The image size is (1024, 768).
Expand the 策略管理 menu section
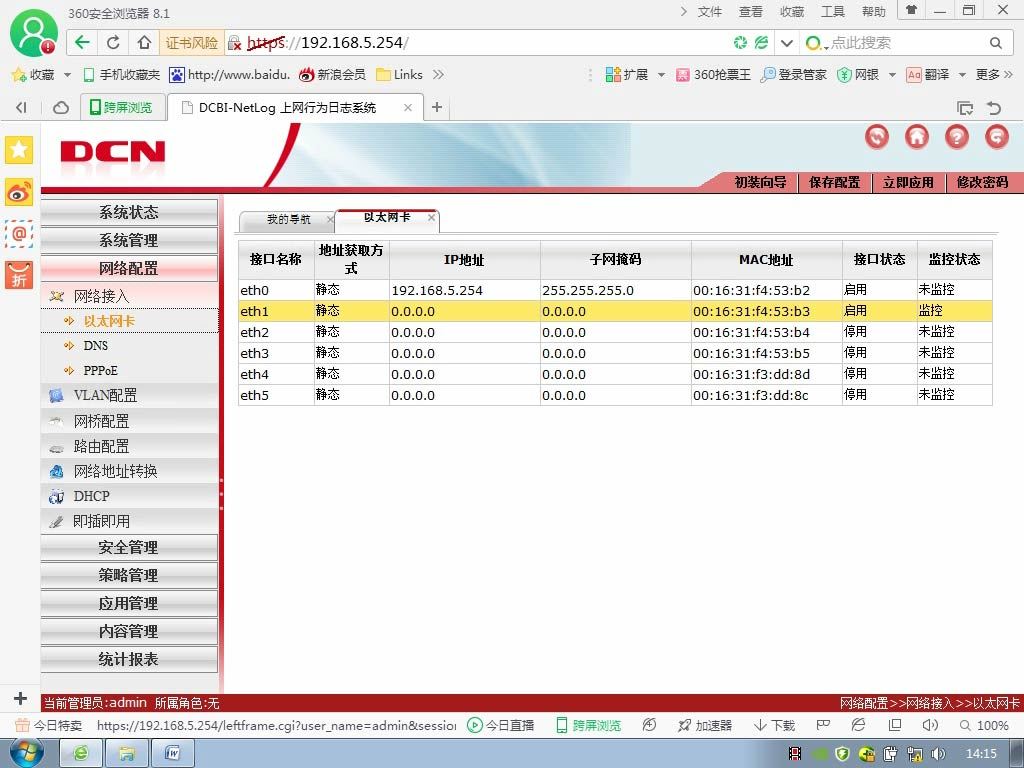click(x=129, y=575)
